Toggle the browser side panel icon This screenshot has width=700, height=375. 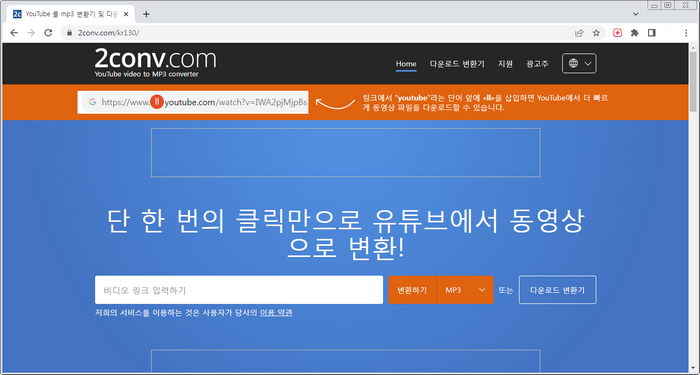(652, 33)
